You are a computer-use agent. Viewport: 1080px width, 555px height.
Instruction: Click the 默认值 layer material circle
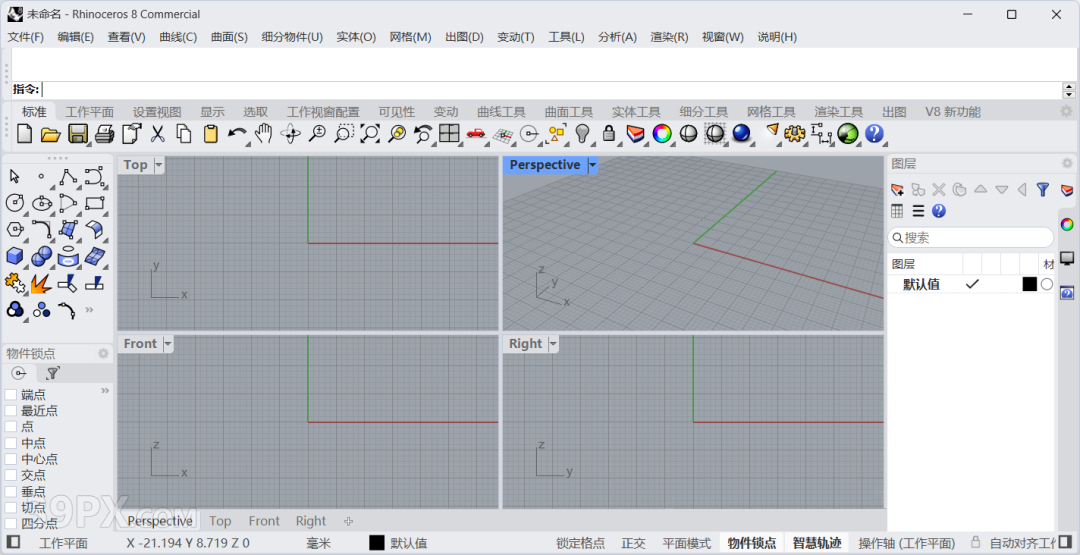1047,284
